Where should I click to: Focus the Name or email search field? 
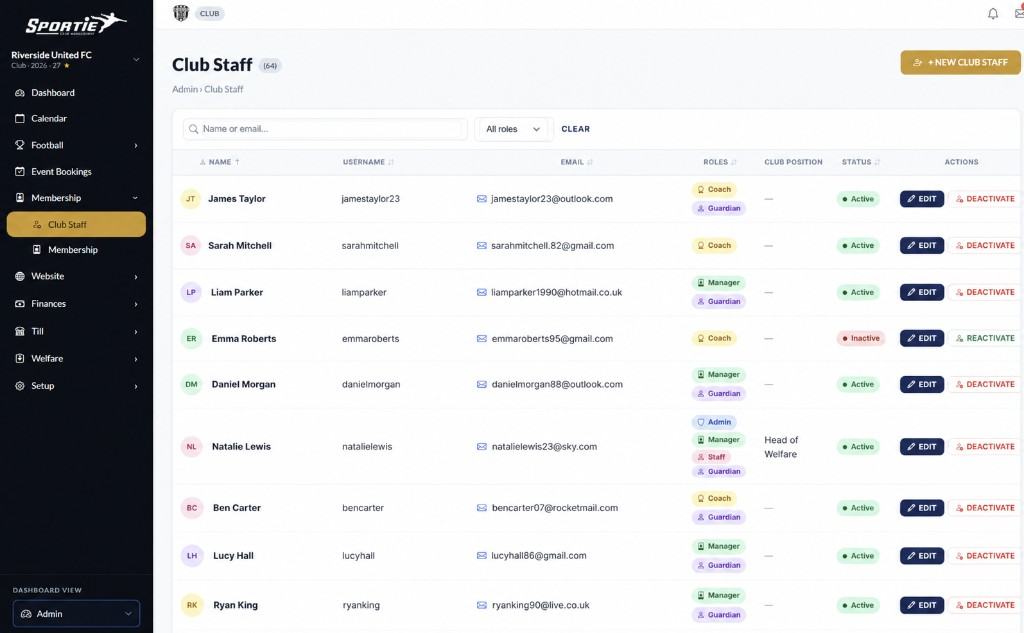click(x=325, y=129)
